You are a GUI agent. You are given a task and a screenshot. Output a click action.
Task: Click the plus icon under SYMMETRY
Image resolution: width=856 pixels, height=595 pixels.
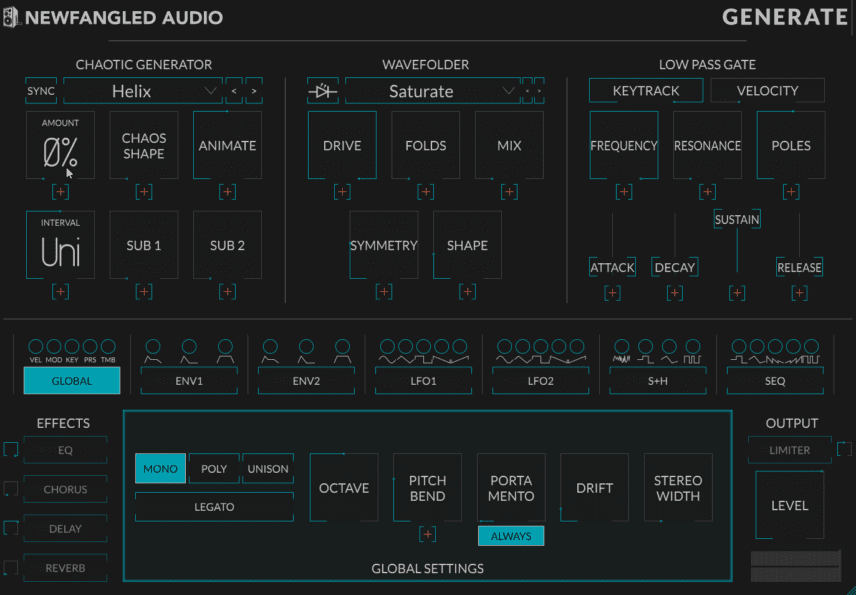[x=384, y=292]
